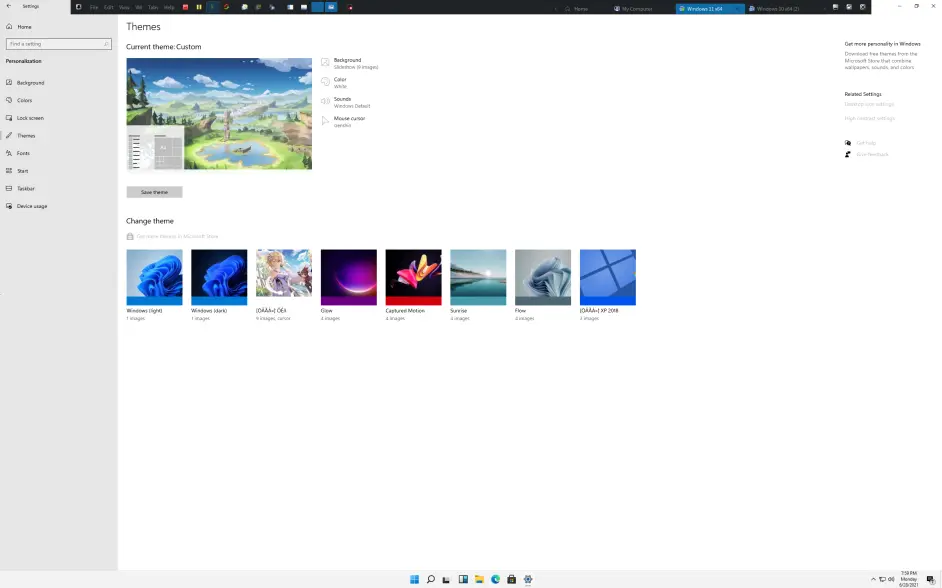Click the Find a setting search box
The width and height of the screenshot is (942, 588).
(x=58, y=44)
